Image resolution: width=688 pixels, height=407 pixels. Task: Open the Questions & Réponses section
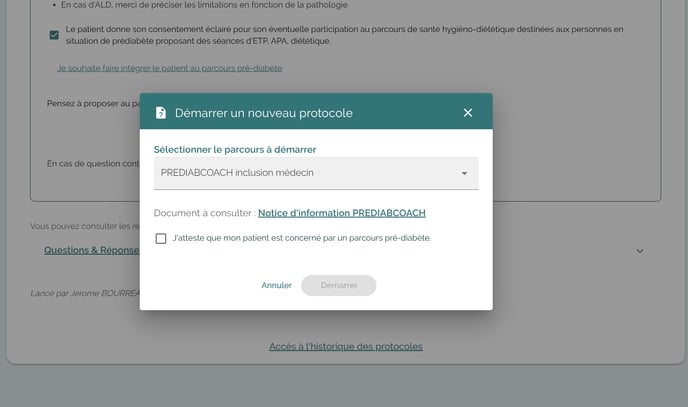92,250
